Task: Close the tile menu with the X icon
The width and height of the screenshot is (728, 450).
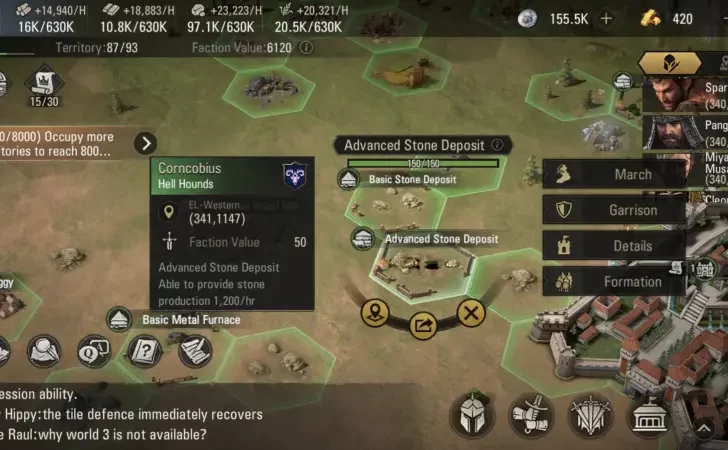Action: [471, 313]
